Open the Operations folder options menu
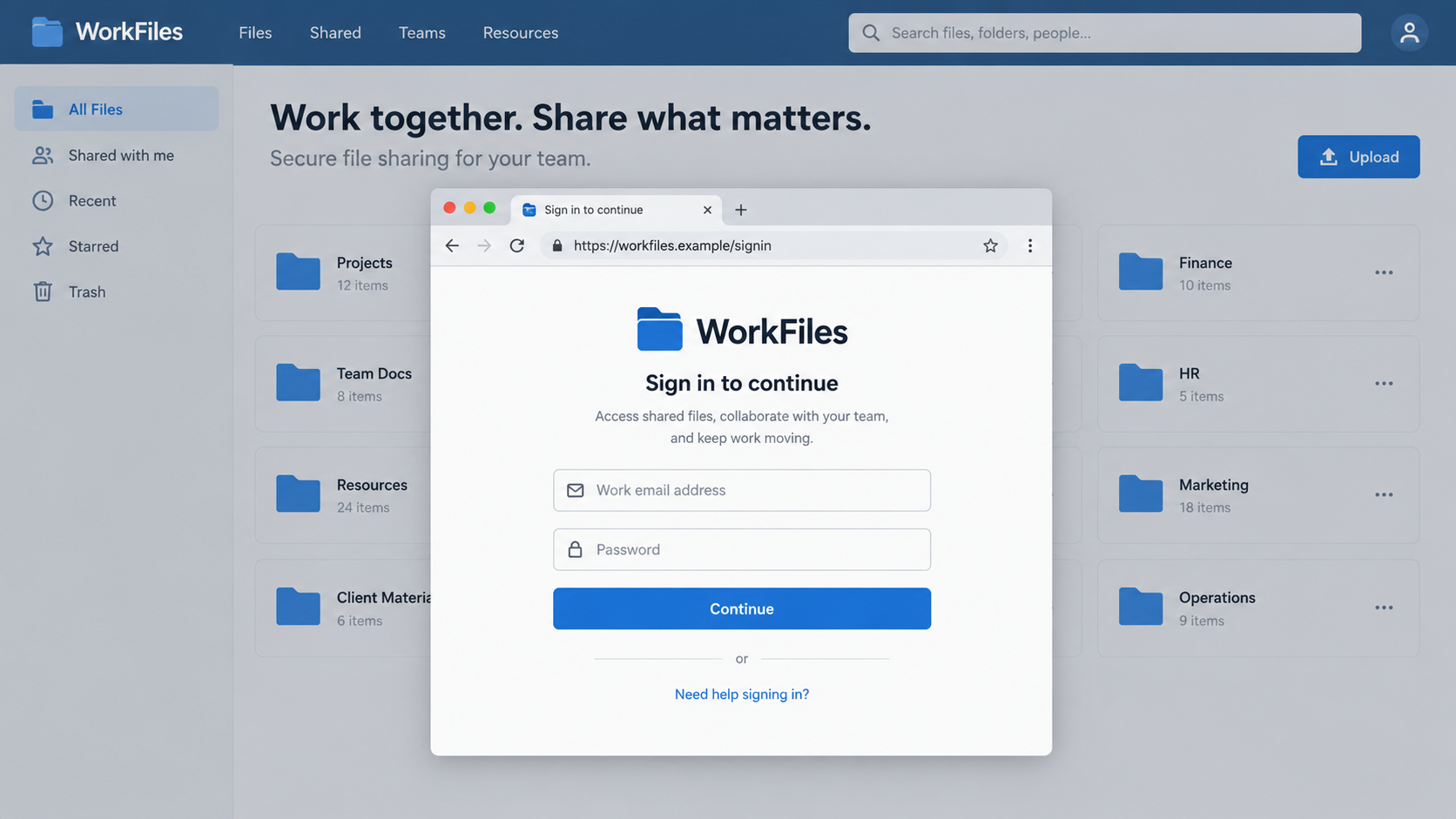This screenshot has width=1456, height=819. tap(1384, 608)
